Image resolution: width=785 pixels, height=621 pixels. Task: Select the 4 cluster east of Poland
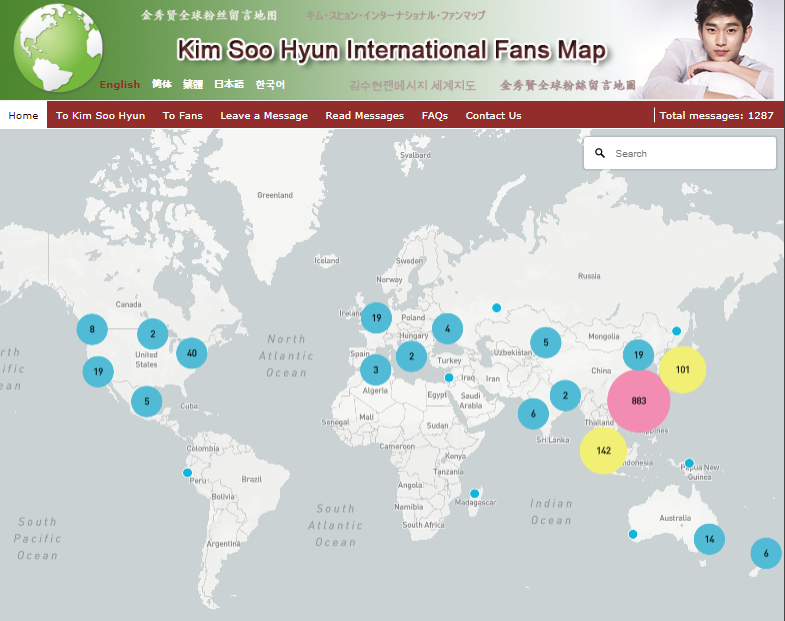coord(448,329)
